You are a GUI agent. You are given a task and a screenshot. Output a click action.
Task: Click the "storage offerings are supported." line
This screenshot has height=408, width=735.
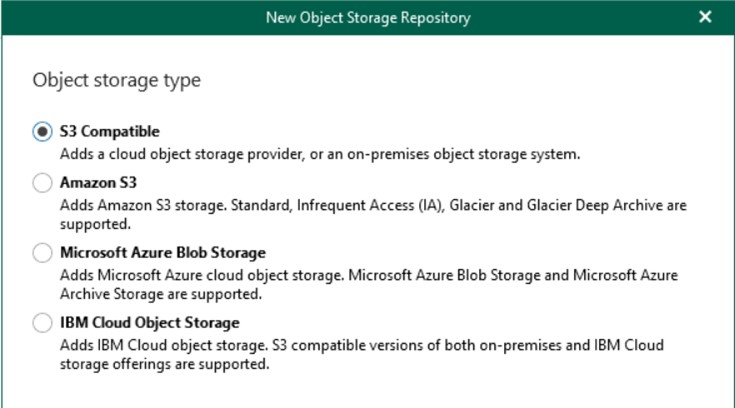point(165,364)
